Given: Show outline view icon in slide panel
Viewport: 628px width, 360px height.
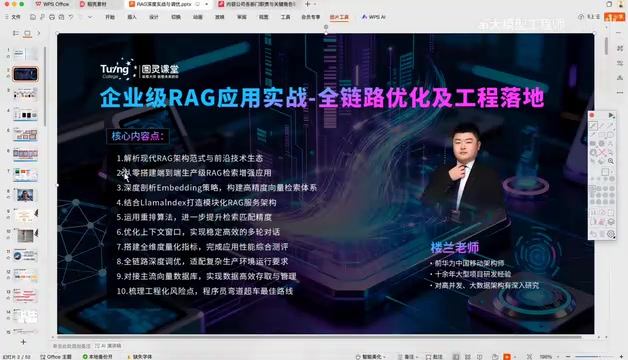Looking at the screenshot, I should tap(16, 33).
